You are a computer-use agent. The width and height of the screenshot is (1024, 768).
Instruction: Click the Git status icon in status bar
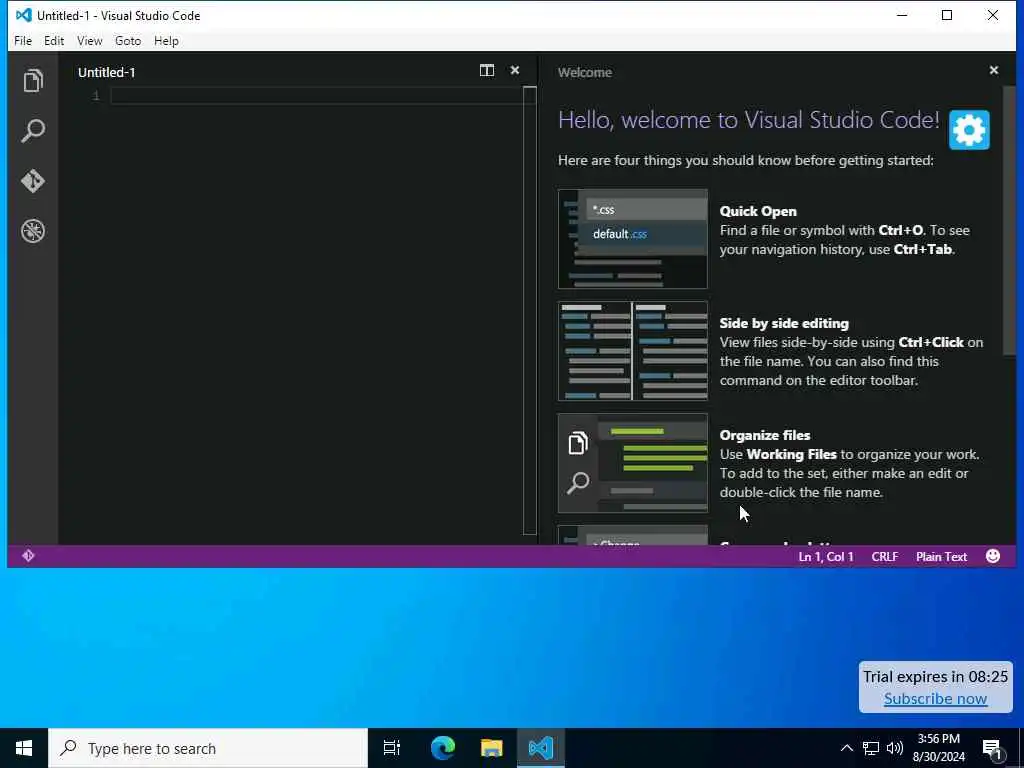click(28, 556)
